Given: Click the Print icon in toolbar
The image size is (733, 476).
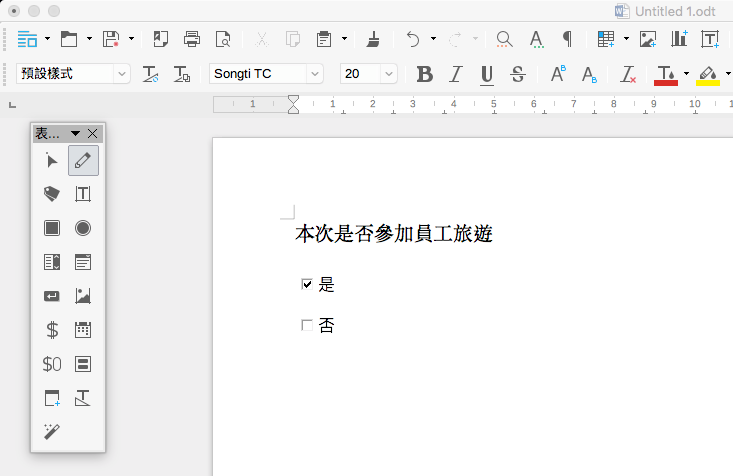Looking at the screenshot, I should pos(192,40).
